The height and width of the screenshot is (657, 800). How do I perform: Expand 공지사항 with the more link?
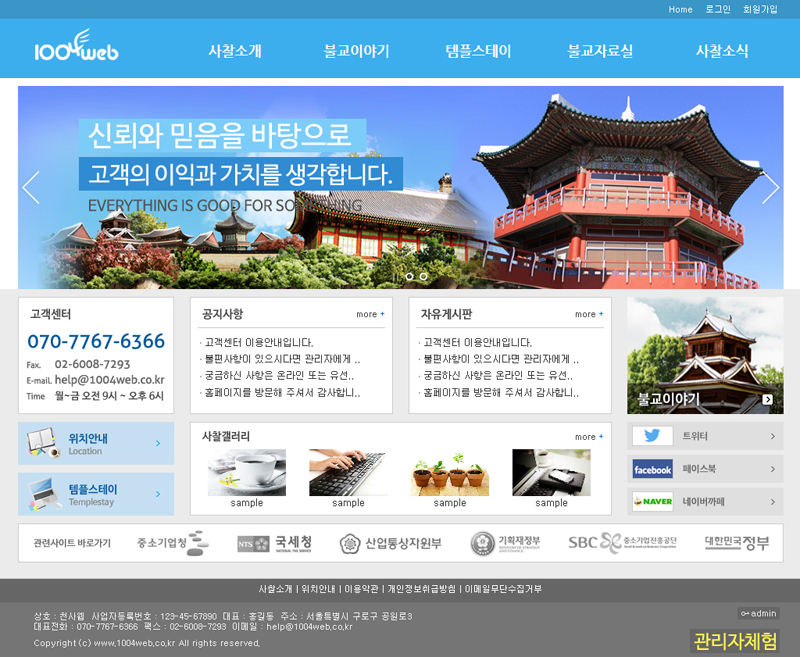(370, 314)
